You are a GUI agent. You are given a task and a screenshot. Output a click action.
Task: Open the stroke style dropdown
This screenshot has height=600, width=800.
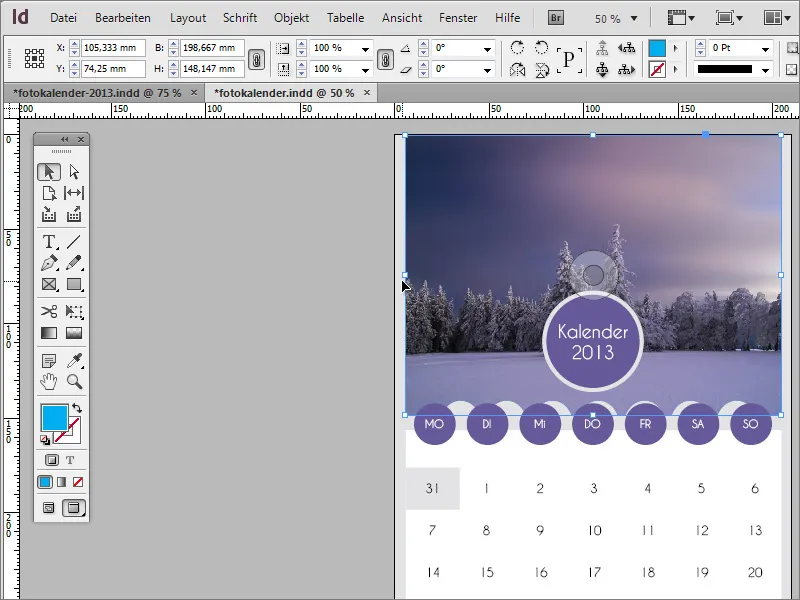pos(765,70)
